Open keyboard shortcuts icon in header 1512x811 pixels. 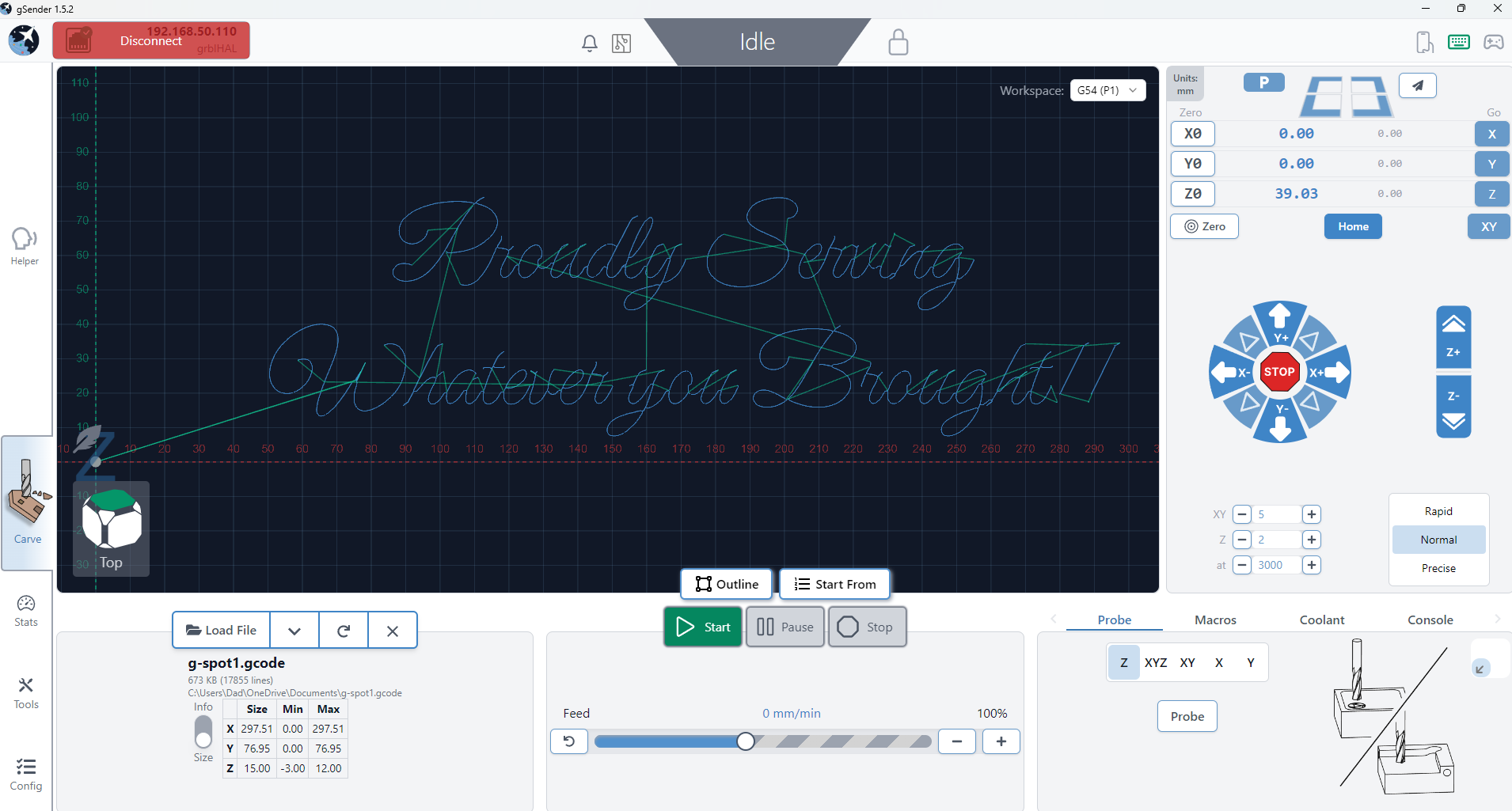[1458, 42]
